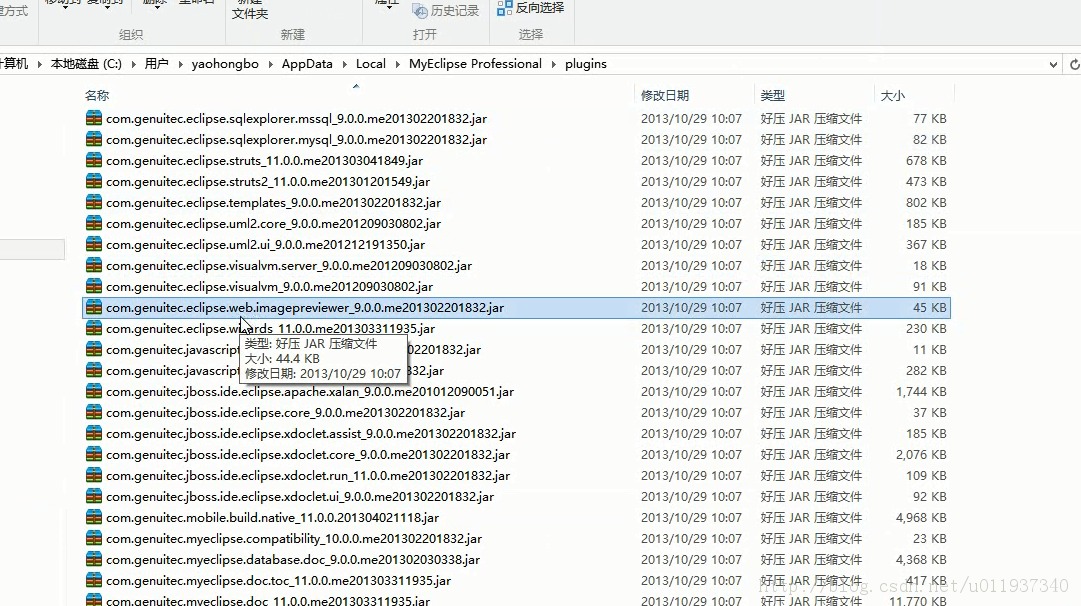The width and height of the screenshot is (1081, 606).
Task: Expand the arrow after 本地磁盘 (C:) breadcrumb
Action: pos(133,64)
